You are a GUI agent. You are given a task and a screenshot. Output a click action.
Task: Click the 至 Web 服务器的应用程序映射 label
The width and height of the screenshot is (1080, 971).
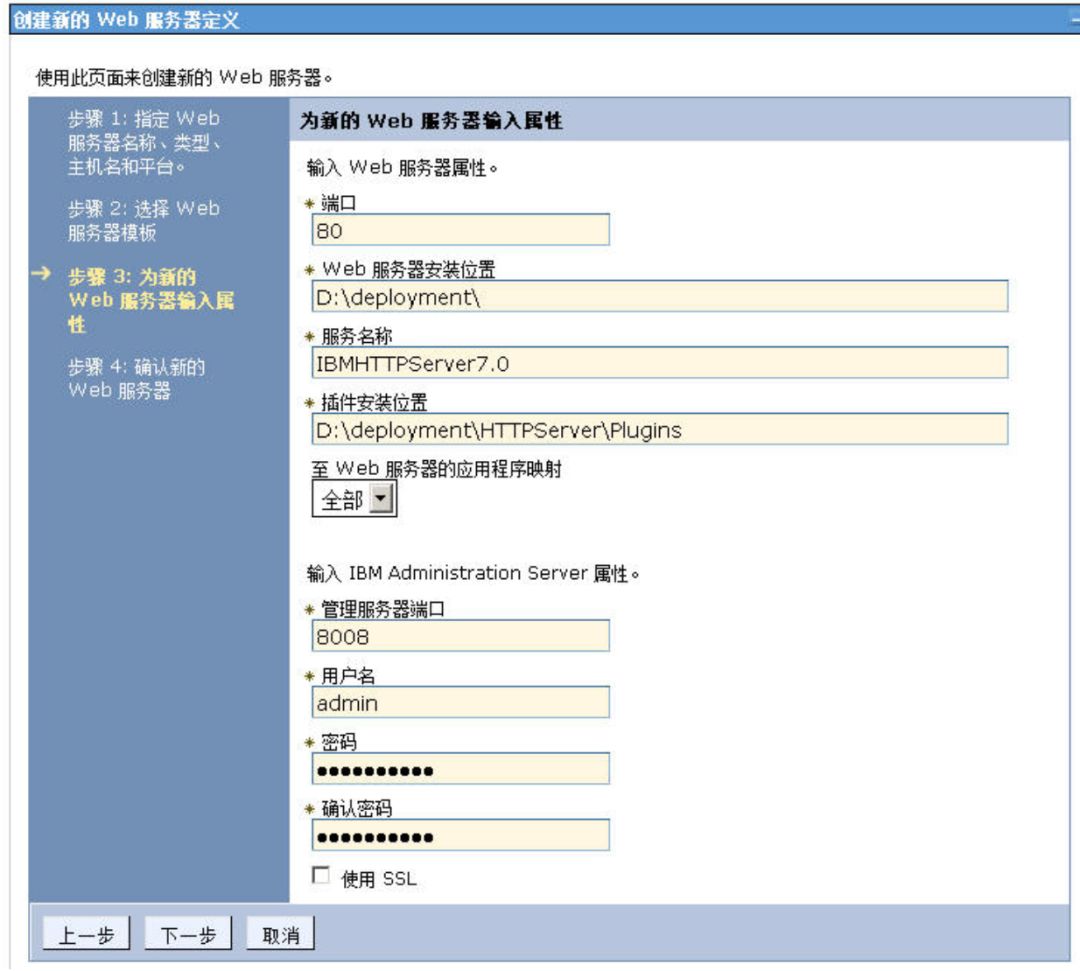click(x=437, y=469)
